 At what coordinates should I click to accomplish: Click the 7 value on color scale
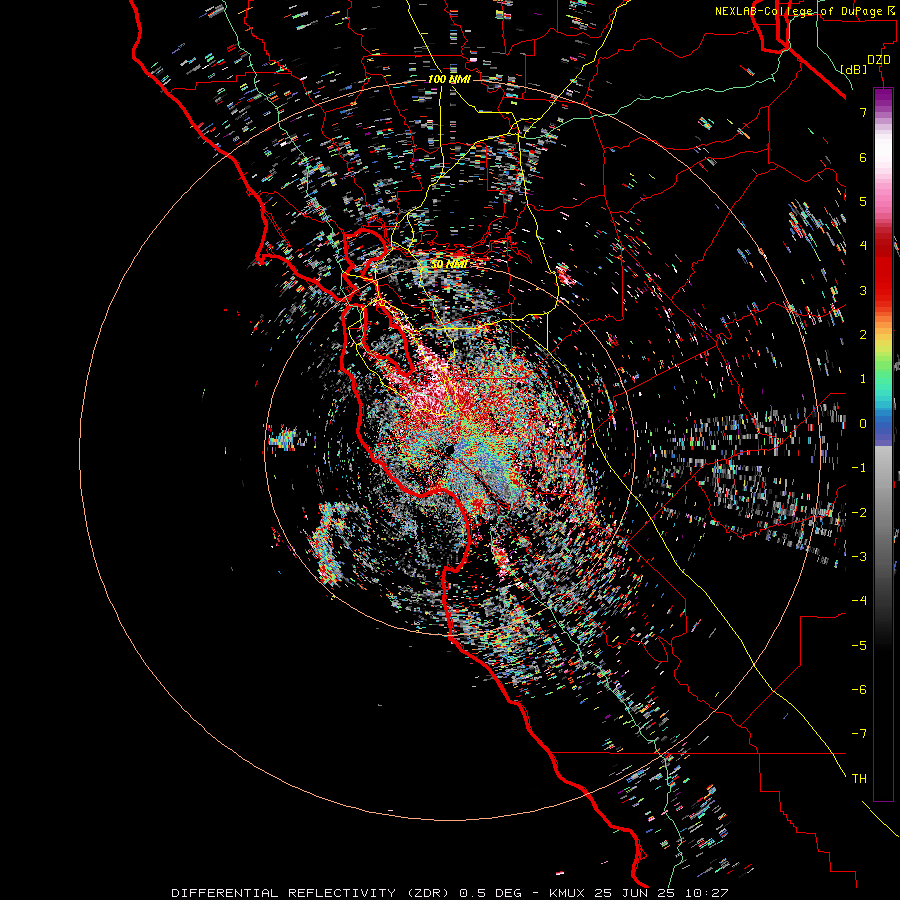863,112
